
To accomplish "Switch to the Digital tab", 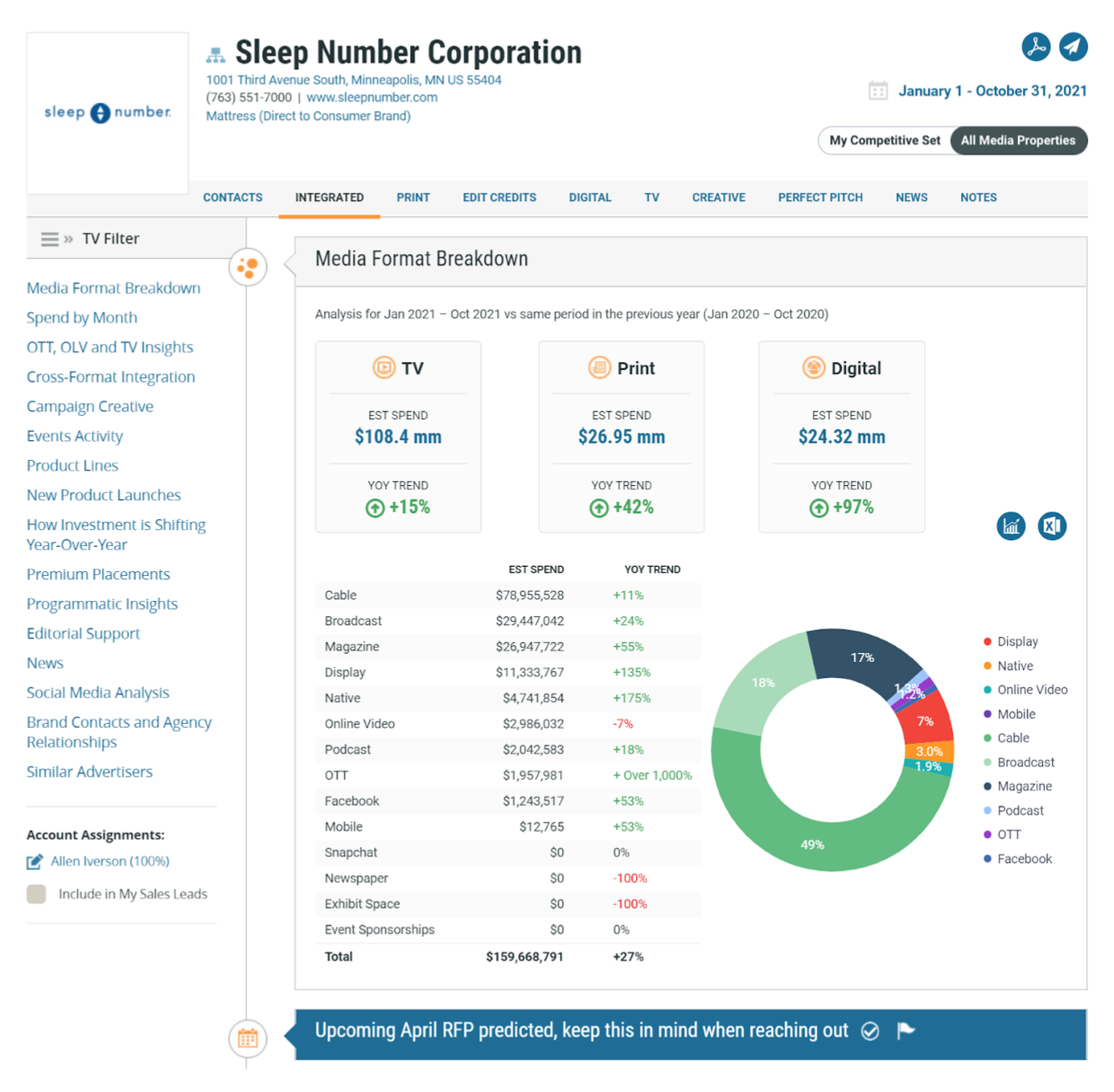I will pos(590,198).
